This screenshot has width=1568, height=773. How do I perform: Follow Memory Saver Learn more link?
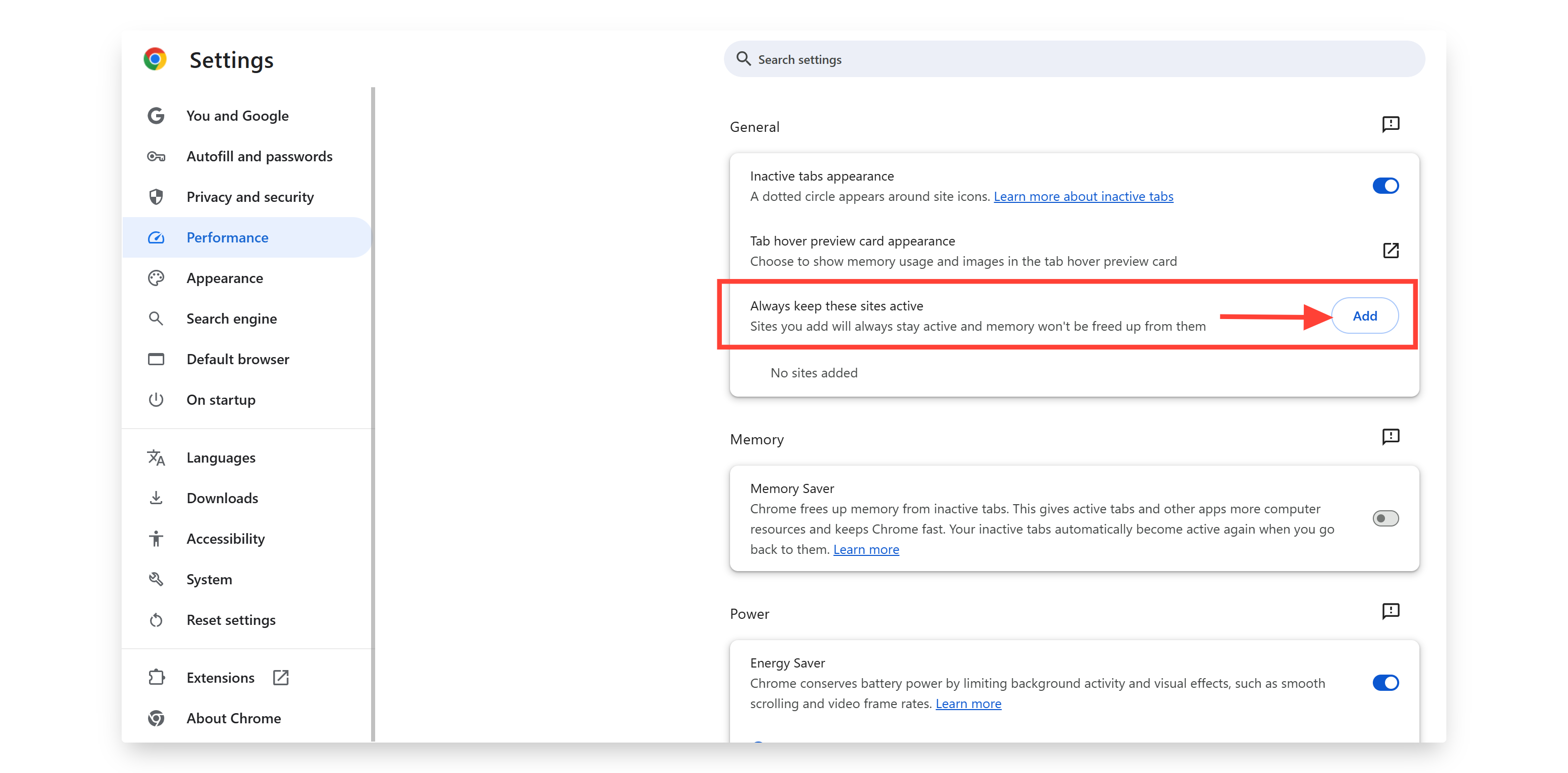[866, 549]
